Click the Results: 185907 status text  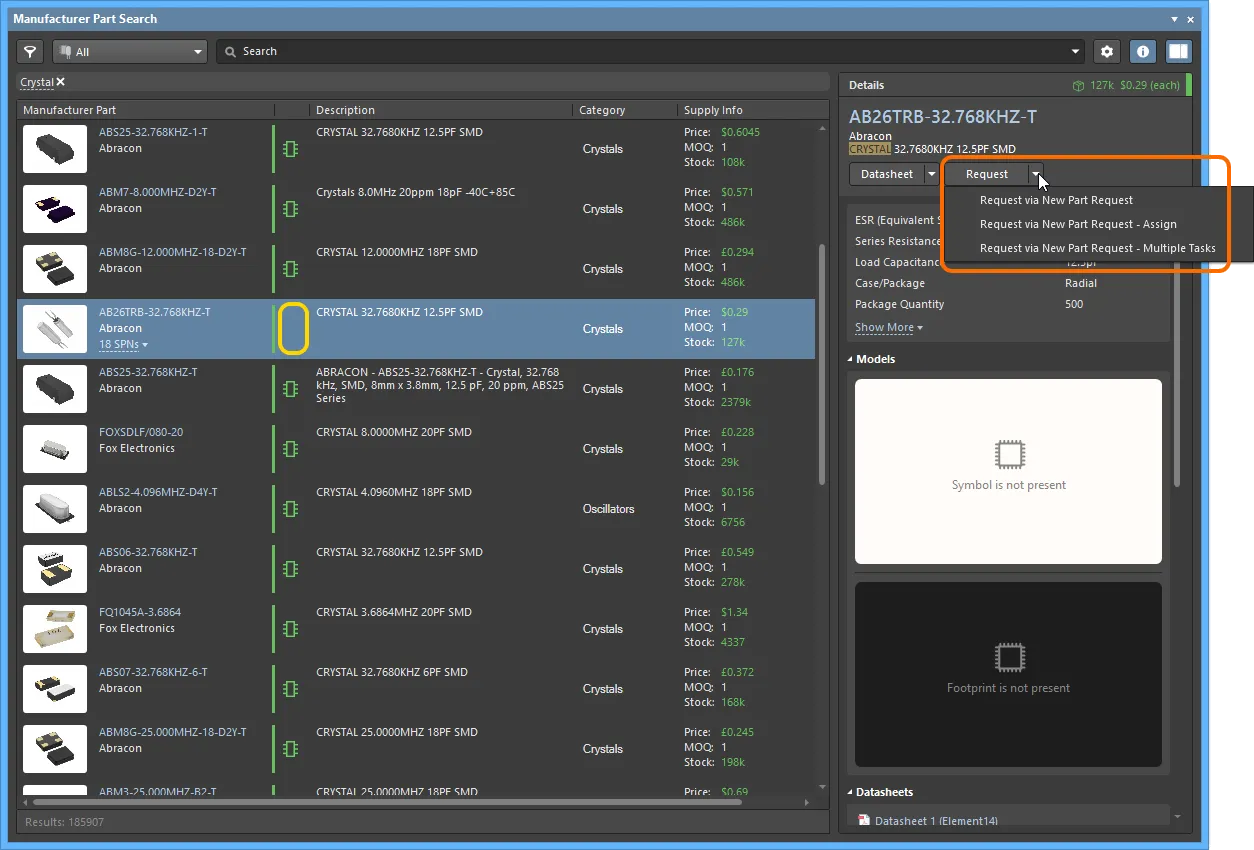[64, 822]
